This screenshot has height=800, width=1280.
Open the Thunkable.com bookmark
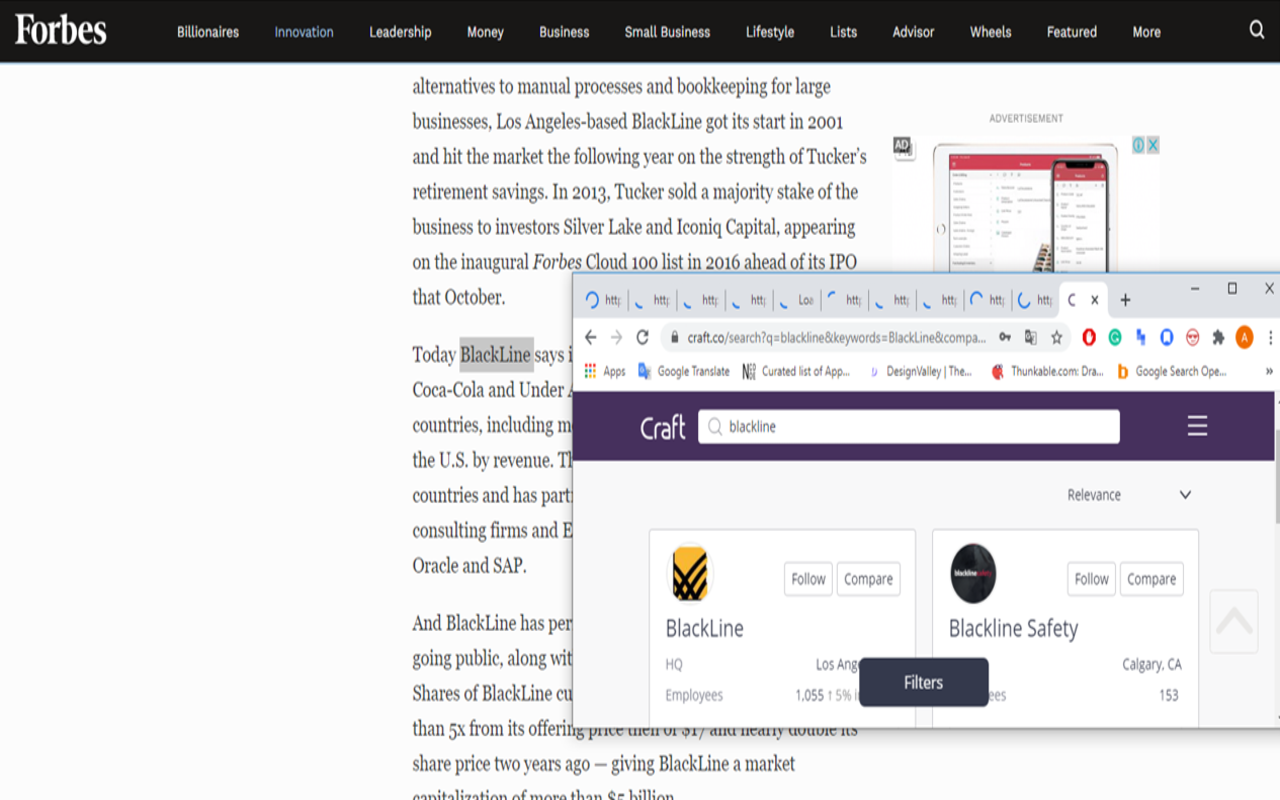click(x=1047, y=371)
